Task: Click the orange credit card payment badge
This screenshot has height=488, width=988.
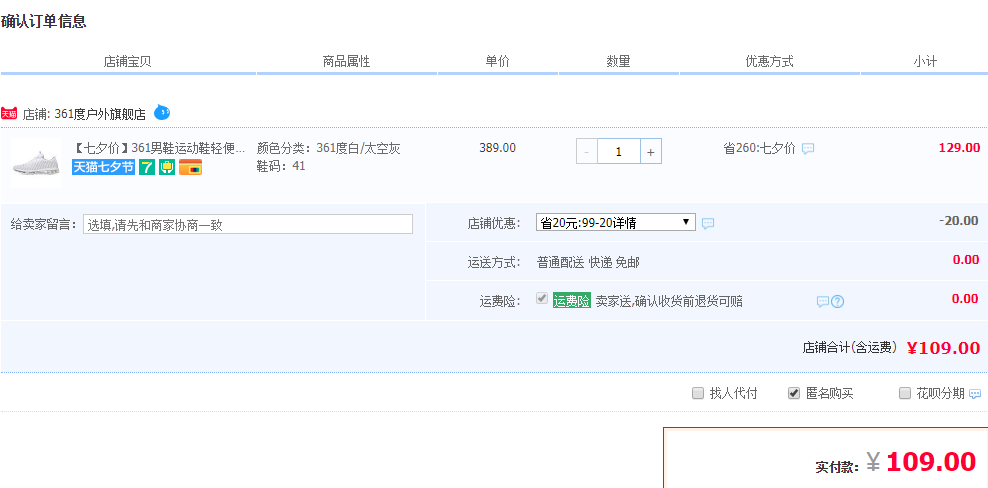Action: coord(190,167)
